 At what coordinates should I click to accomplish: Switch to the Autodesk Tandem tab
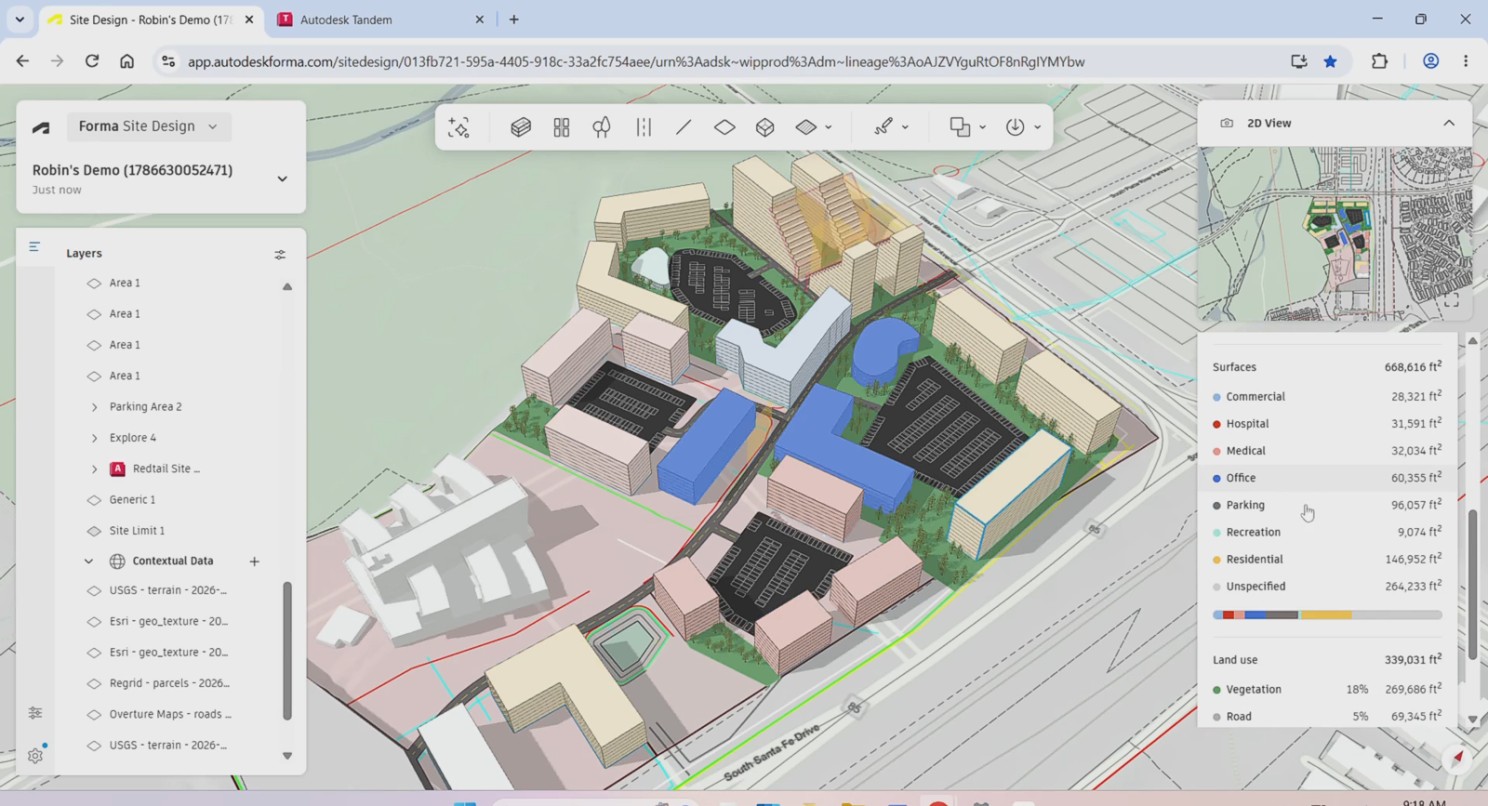[x=380, y=19]
